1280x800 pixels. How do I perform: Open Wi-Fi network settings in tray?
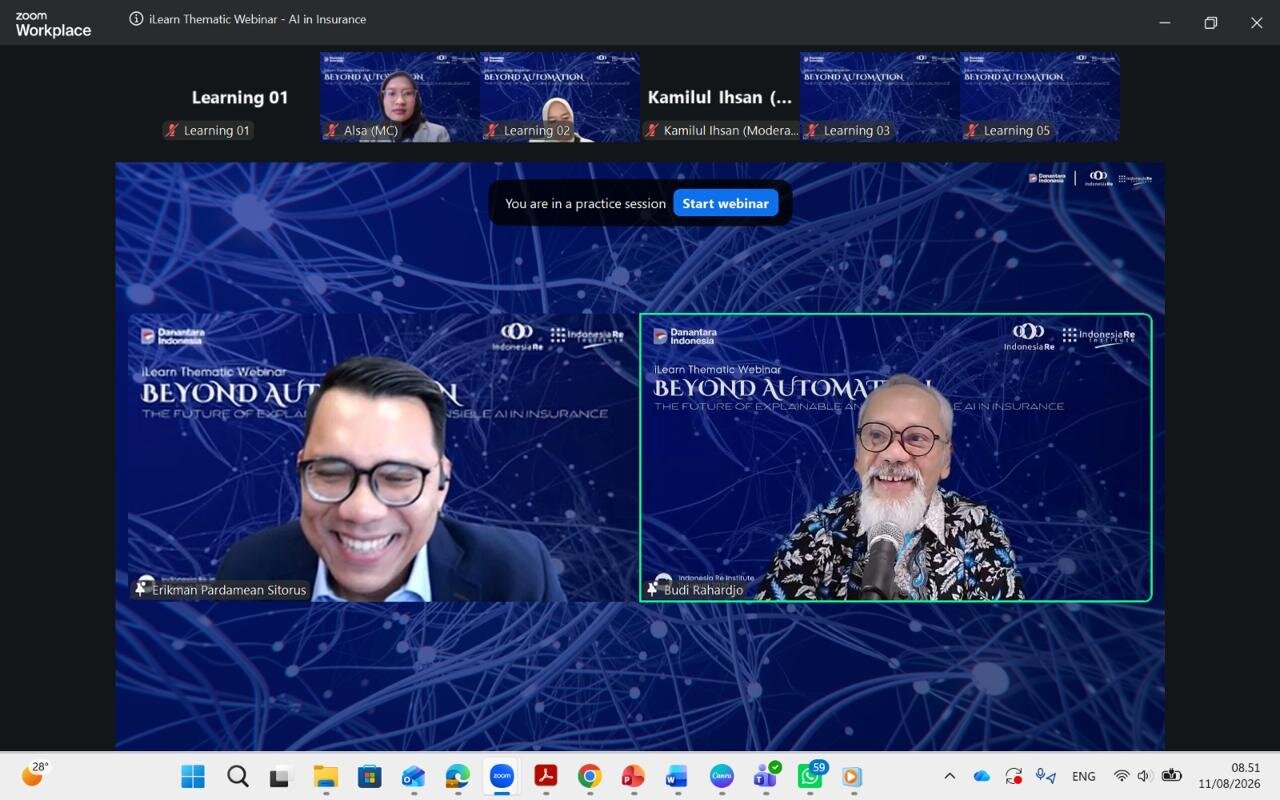pyautogui.click(x=1122, y=776)
